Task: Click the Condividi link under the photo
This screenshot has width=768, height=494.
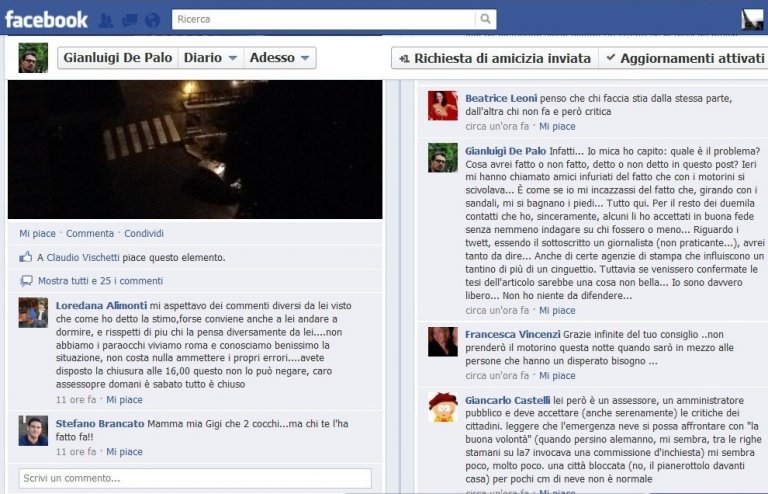Action: [x=144, y=234]
